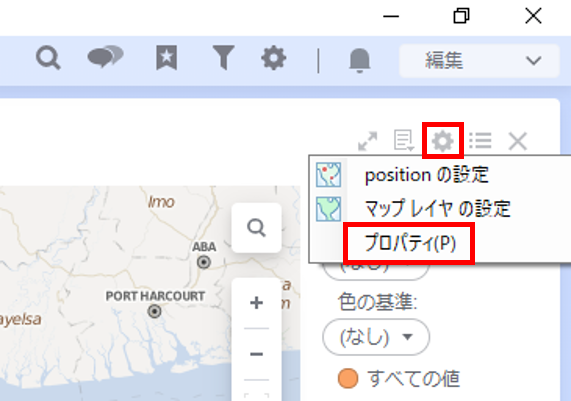Expand the 編集 dropdown
The height and width of the screenshot is (401, 571).
(x=479, y=60)
